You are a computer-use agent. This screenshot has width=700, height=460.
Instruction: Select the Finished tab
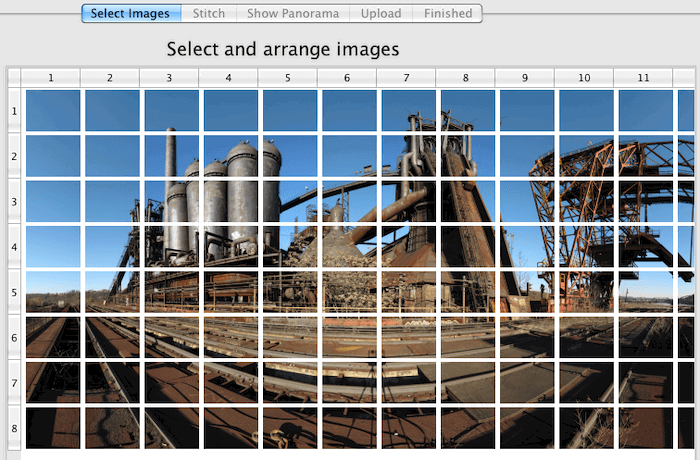click(447, 13)
